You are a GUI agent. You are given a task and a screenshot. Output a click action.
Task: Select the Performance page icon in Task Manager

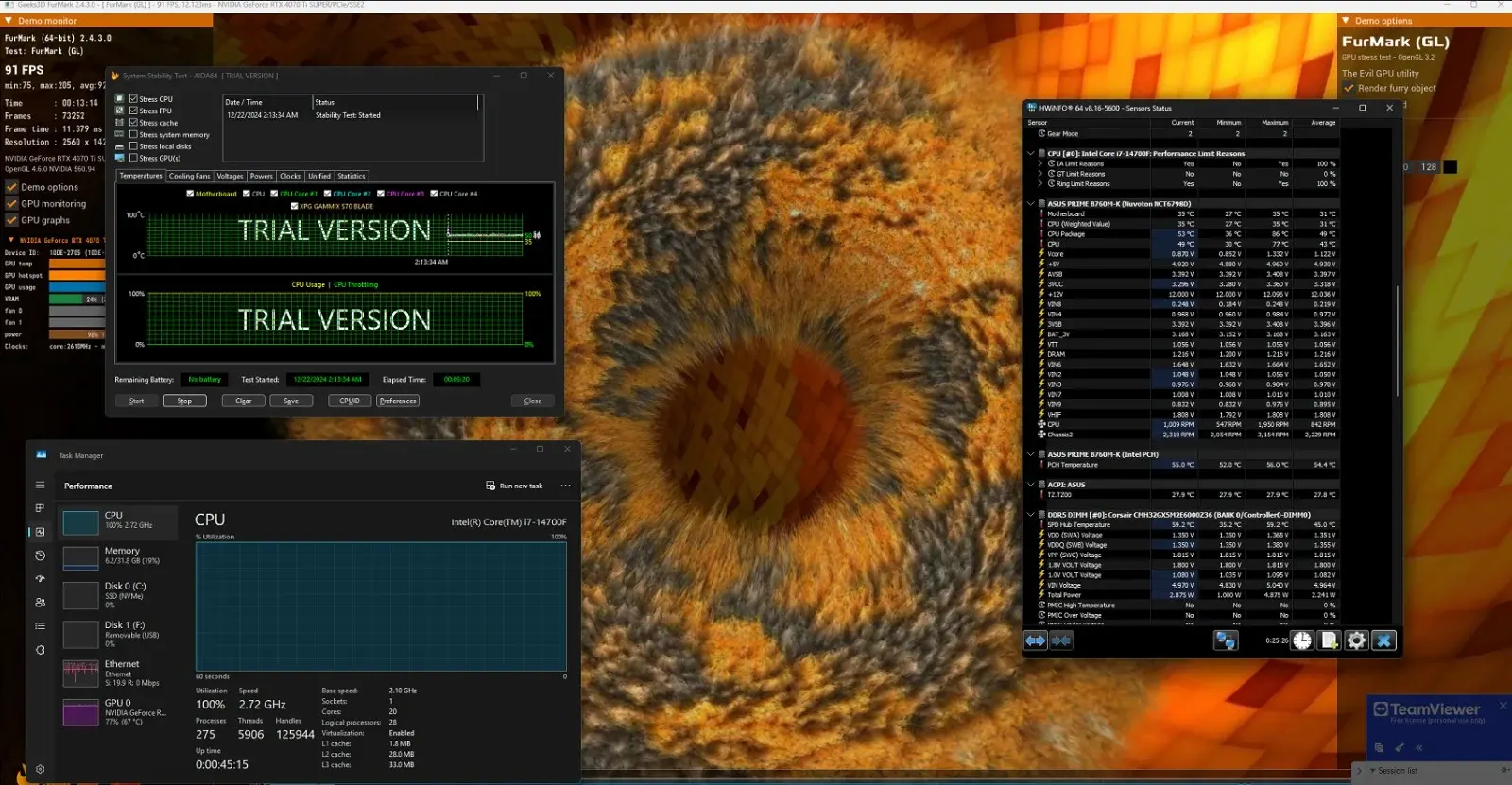point(40,532)
